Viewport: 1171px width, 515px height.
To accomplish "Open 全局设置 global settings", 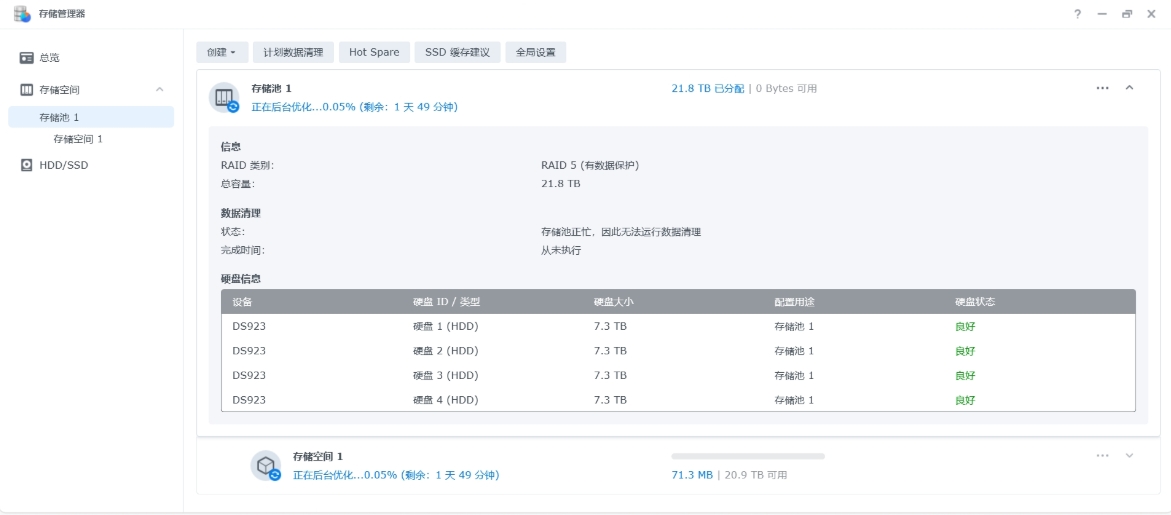I will click(x=536, y=52).
